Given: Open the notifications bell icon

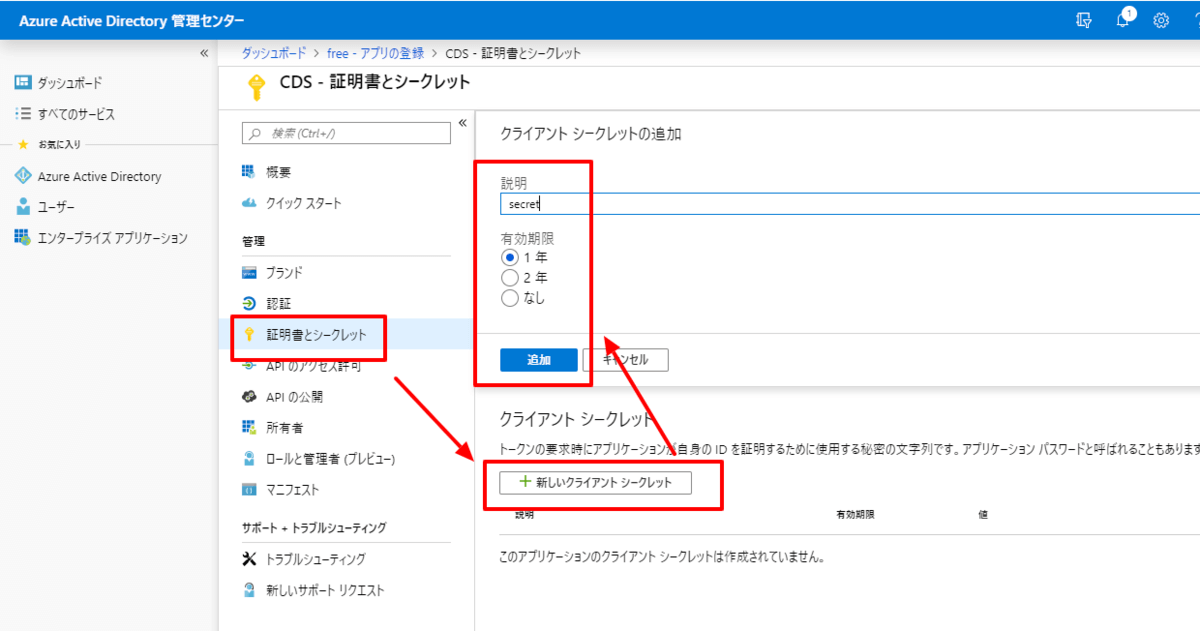Looking at the screenshot, I should (1123, 20).
